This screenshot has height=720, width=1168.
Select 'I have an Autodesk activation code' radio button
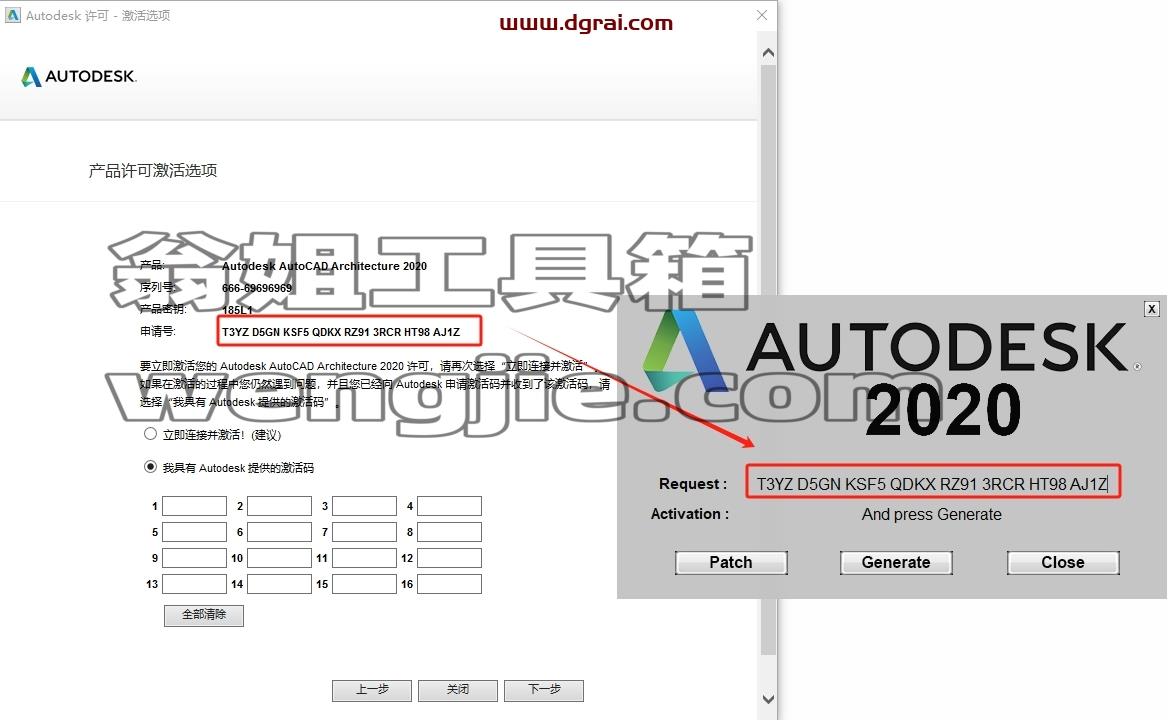pyautogui.click(x=150, y=467)
